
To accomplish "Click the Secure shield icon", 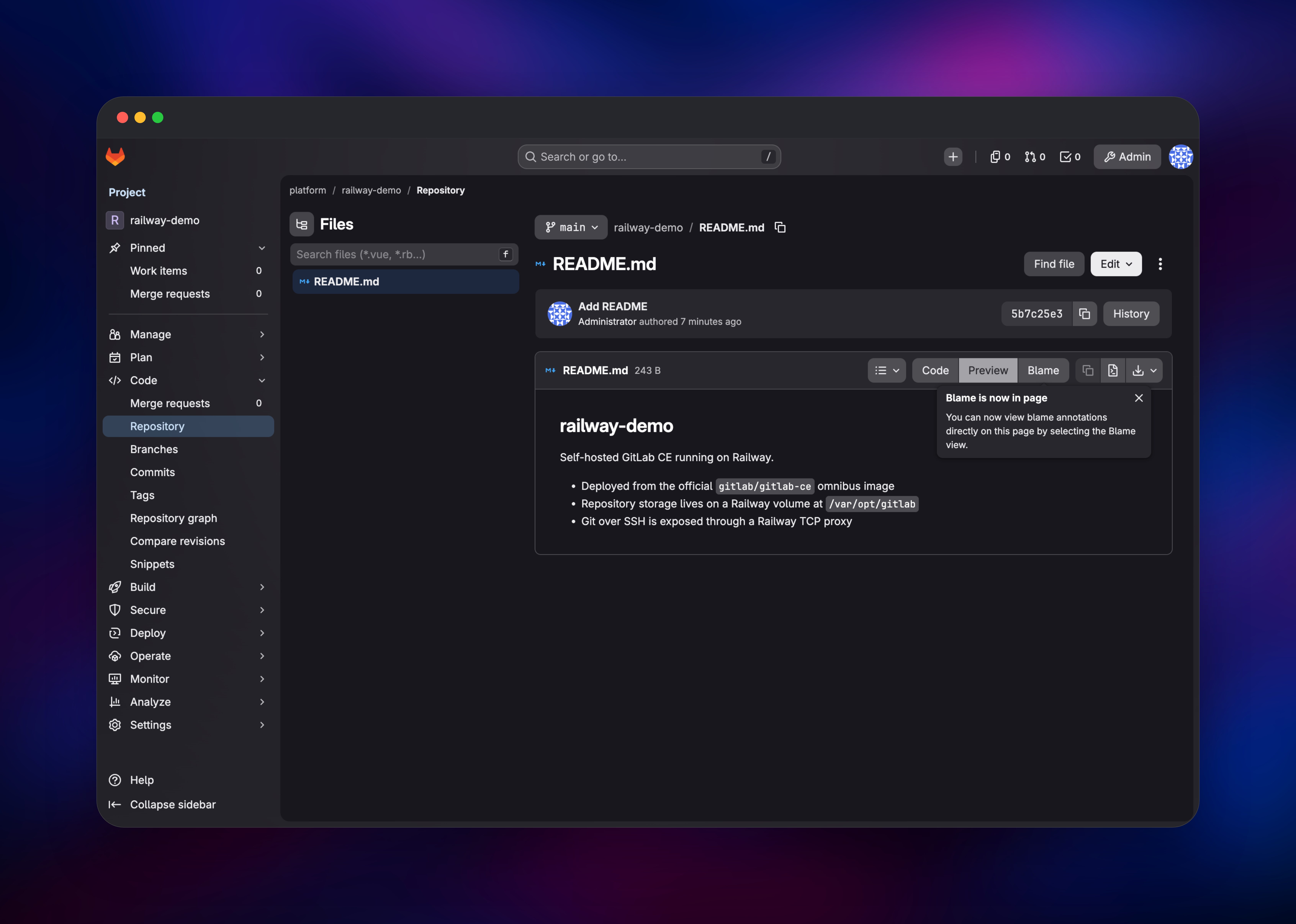I will point(115,610).
